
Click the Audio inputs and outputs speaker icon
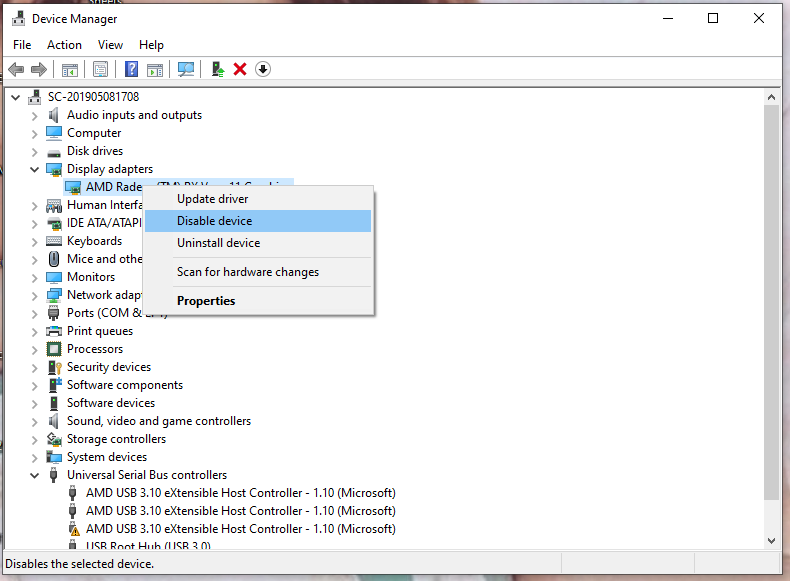point(53,115)
